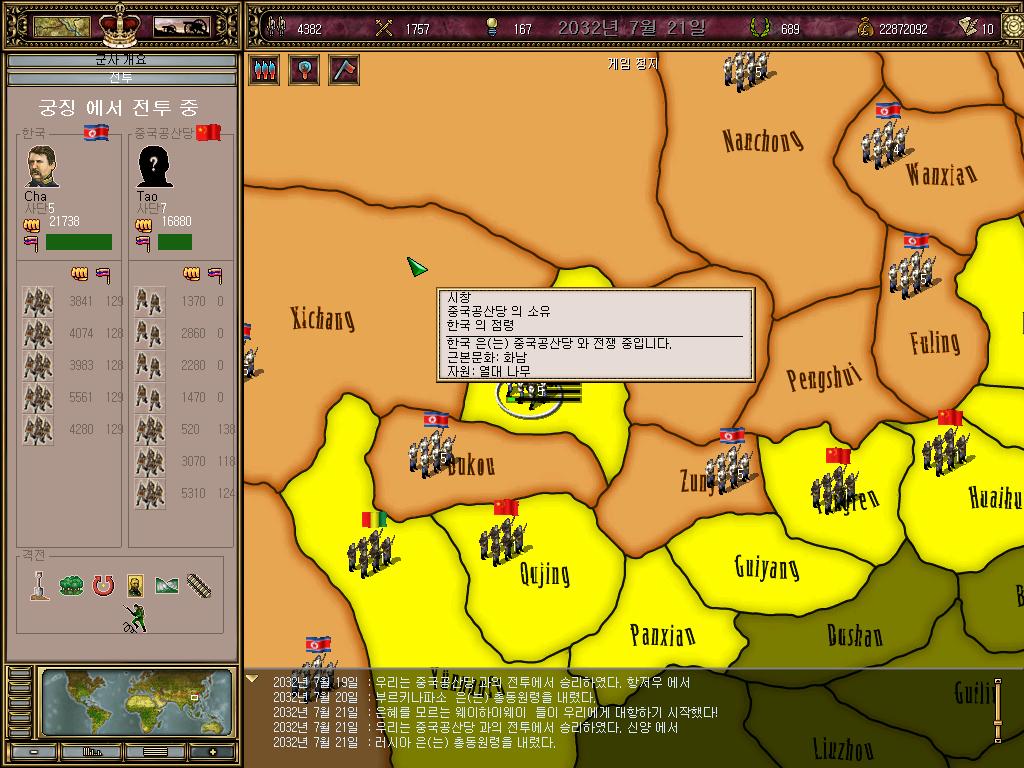The width and height of the screenshot is (1024, 768).
Task: Click the minus zoom out button
Action: pos(33,752)
